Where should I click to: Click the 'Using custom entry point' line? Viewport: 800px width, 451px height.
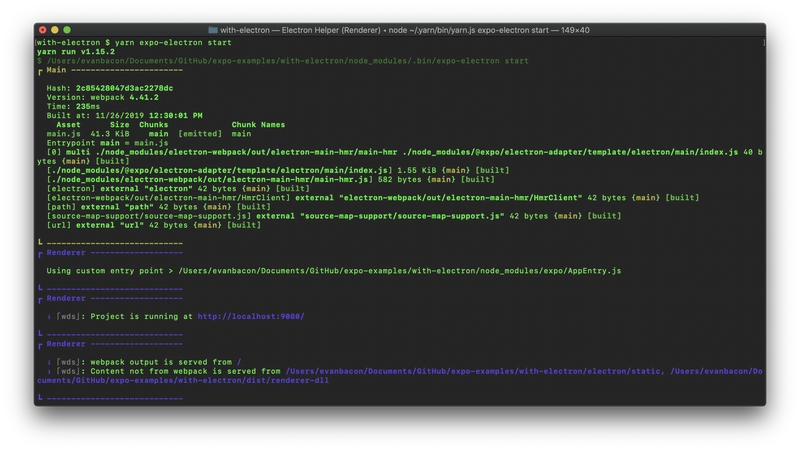click(334, 271)
